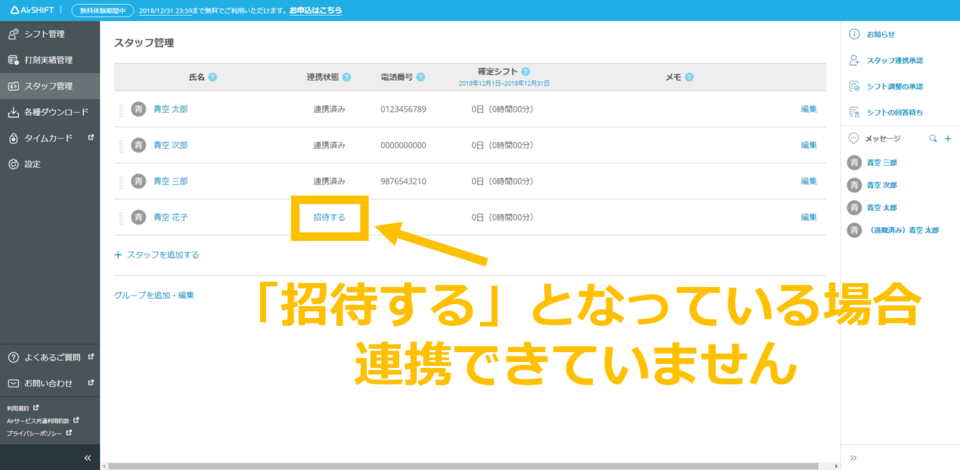
Task: Open 各種ダウンロード in the sidebar
Action: (x=50, y=112)
